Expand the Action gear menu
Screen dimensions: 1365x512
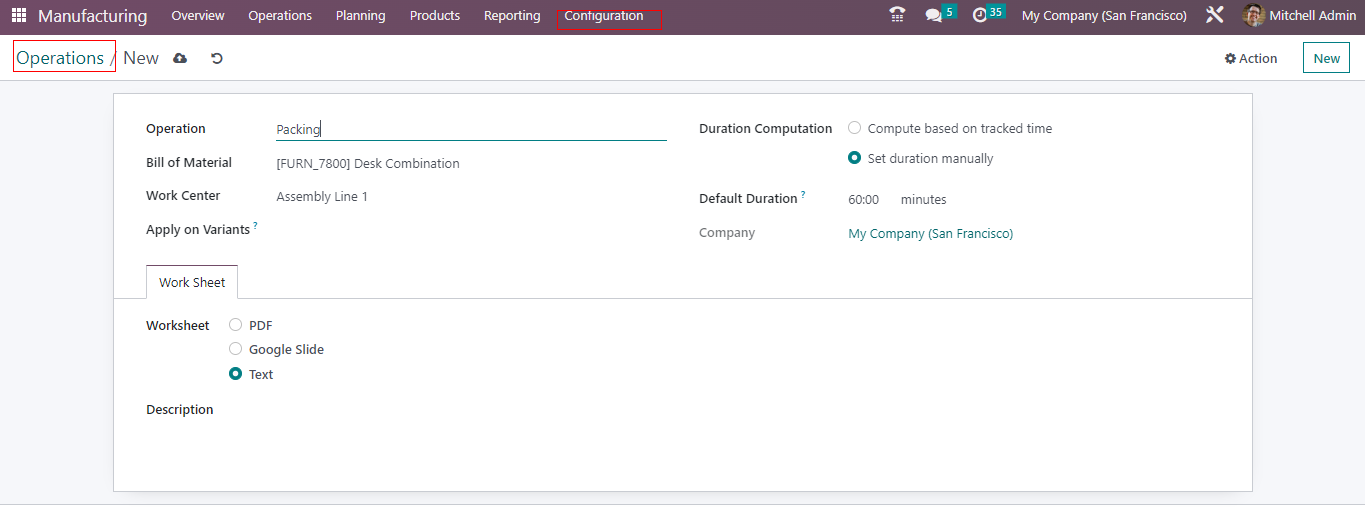1251,58
